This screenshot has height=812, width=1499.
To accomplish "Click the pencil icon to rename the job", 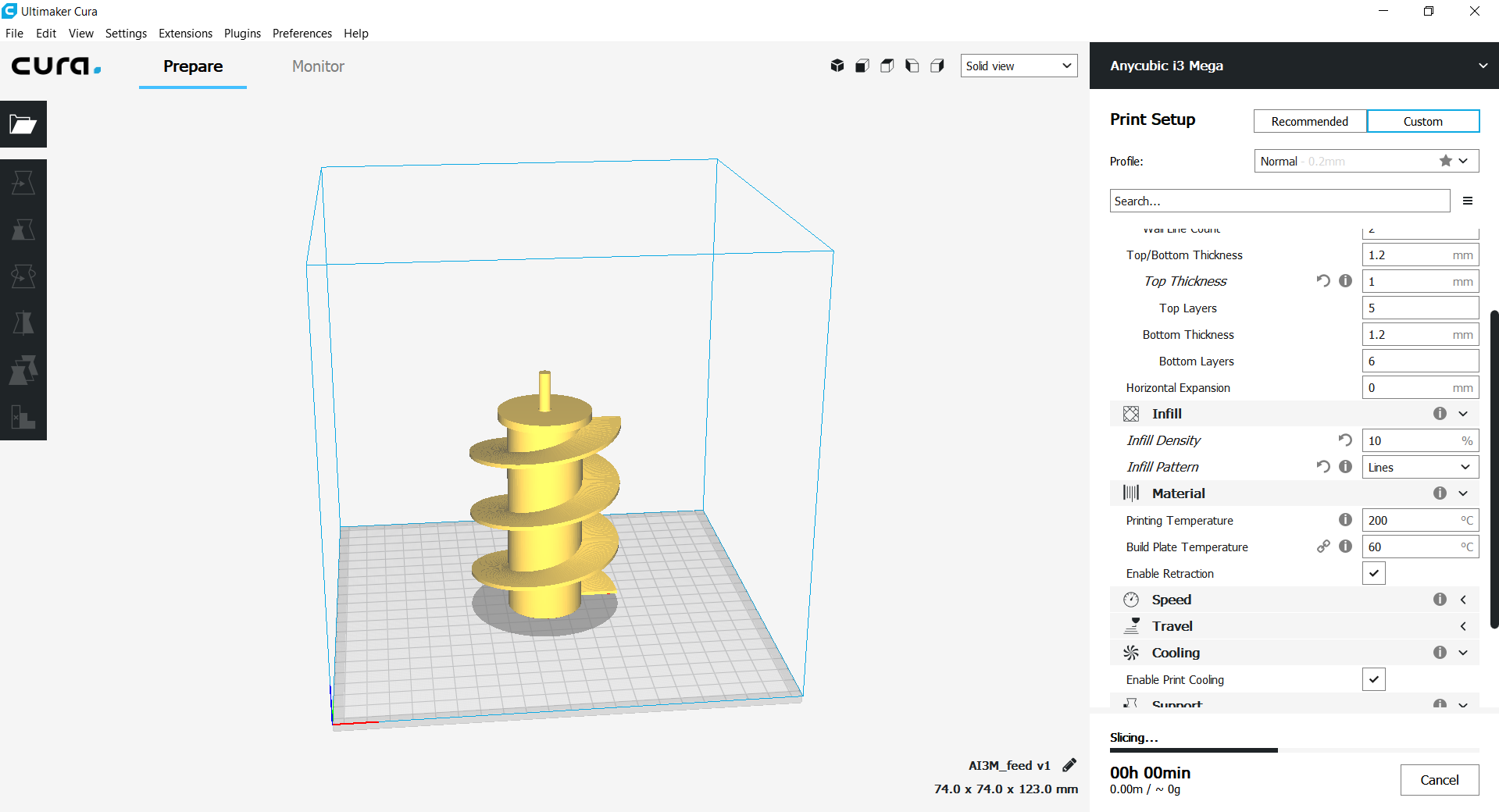I will point(1069,765).
